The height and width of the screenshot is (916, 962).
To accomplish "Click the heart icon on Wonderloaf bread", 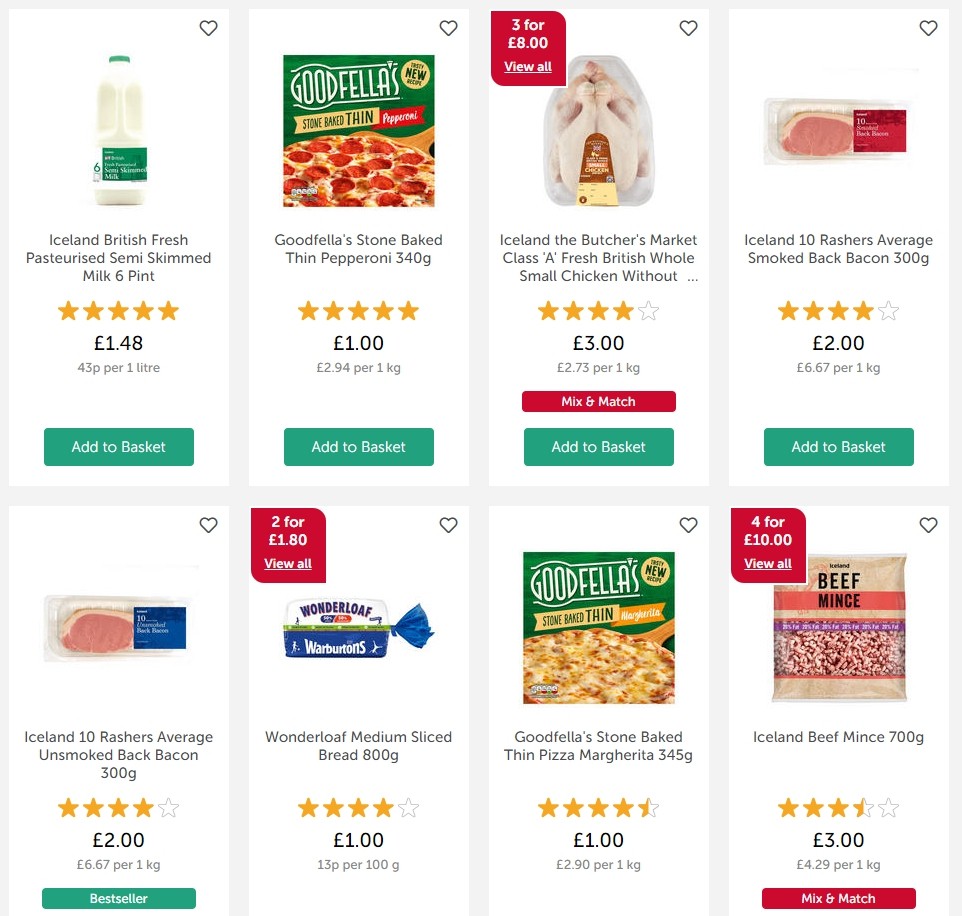I will click(x=448, y=524).
